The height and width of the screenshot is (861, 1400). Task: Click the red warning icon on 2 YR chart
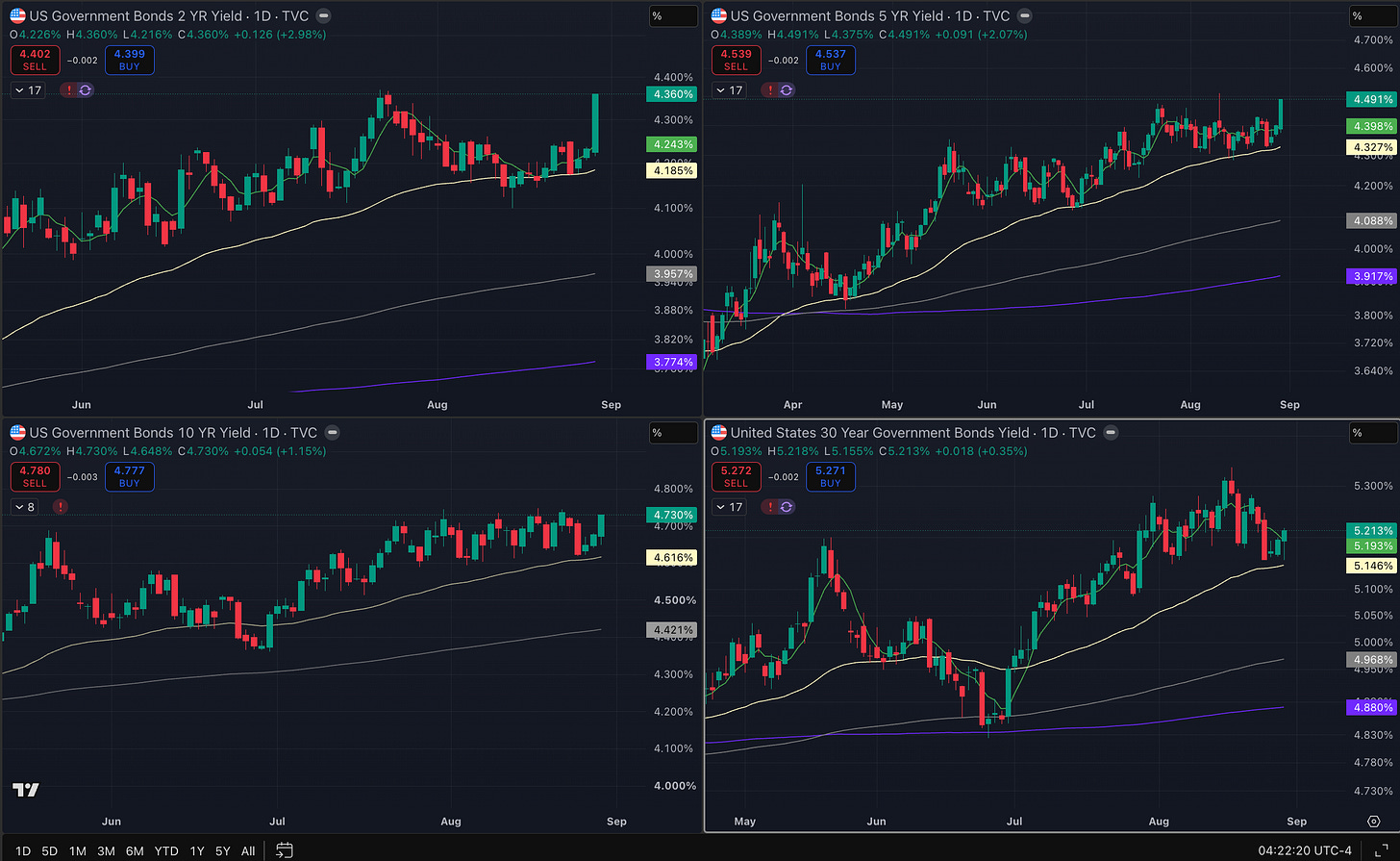[68, 90]
